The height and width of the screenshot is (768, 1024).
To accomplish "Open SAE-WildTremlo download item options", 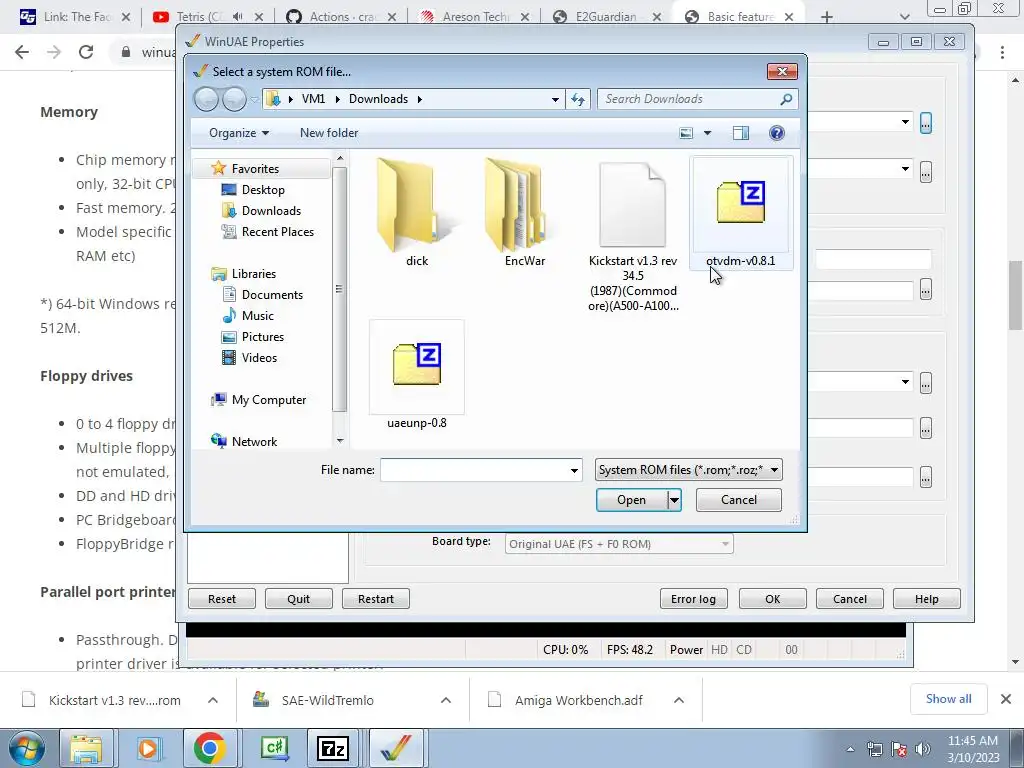I will (x=445, y=700).
